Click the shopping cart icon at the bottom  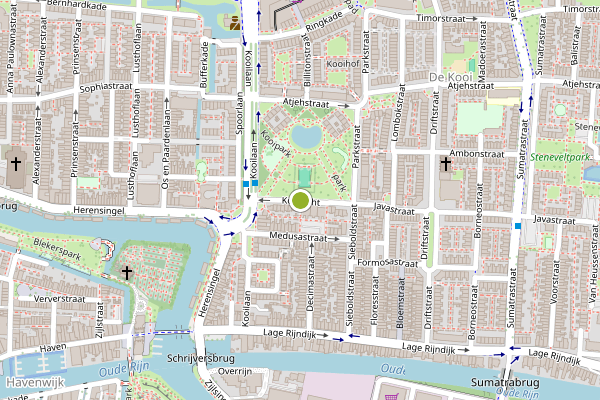pos(391,397)
